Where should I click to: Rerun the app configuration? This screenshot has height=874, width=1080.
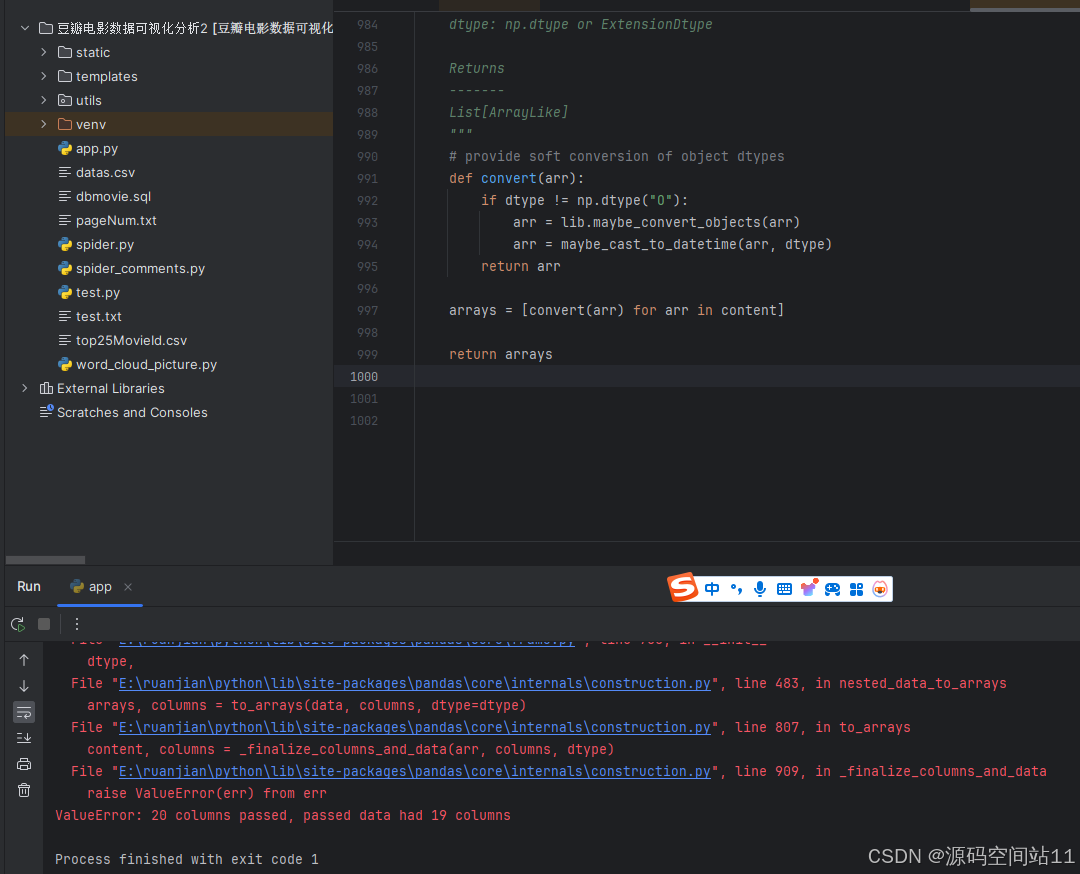click(x=17, y=623)
